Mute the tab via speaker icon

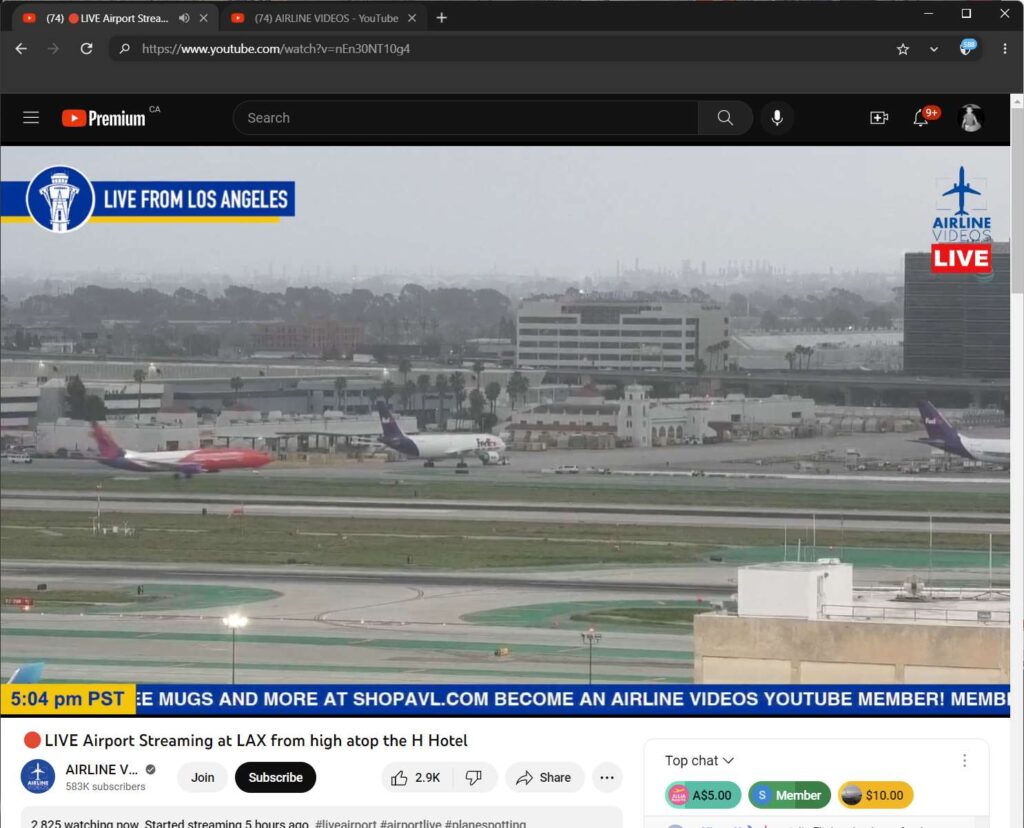184,18
